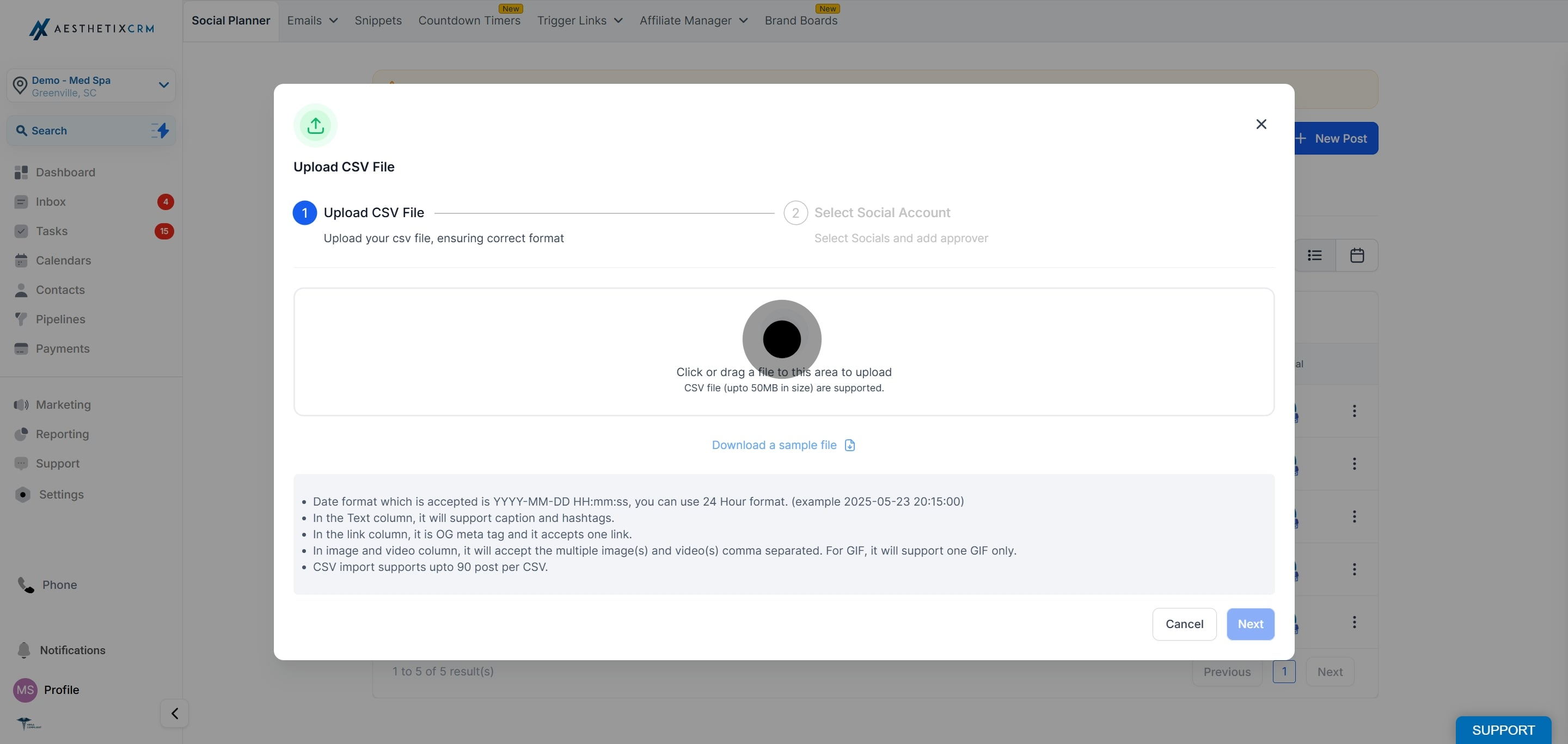Screen dimensions: 1568x744
Task: Click the Contacts person icon
Action: click(x=21, y=290)
